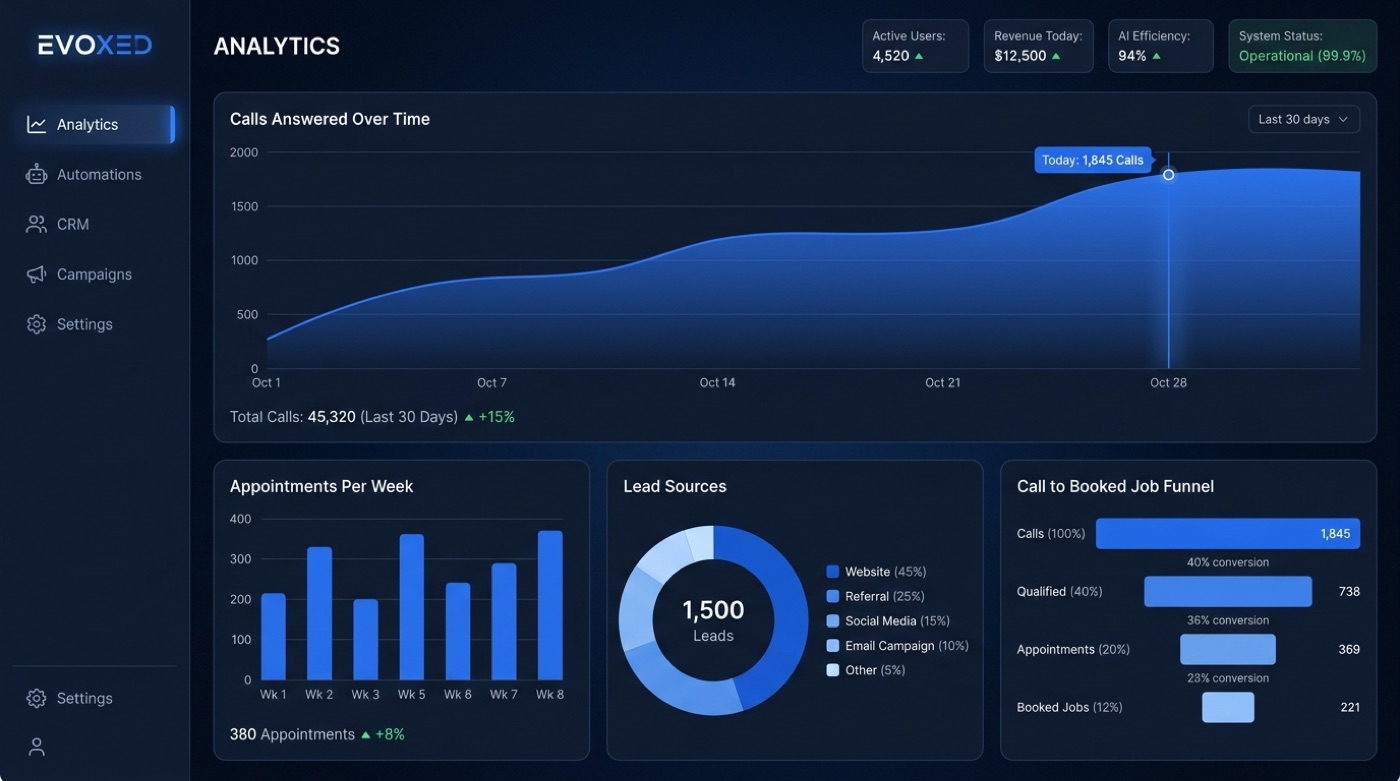
Task: Click the Email Campaign (10%) legend label
Action: pyautogui.click(x=907, y=646)
